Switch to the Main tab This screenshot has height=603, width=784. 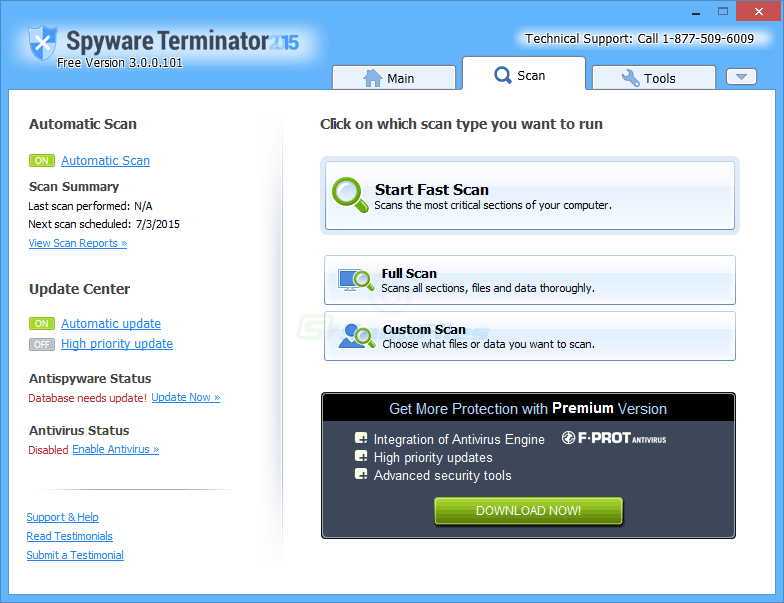pyautogui.click(x=394, y=78)
